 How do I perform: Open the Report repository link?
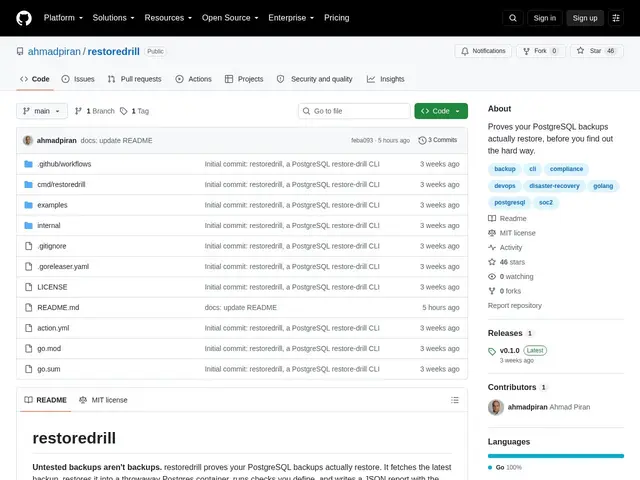[515, 306]
